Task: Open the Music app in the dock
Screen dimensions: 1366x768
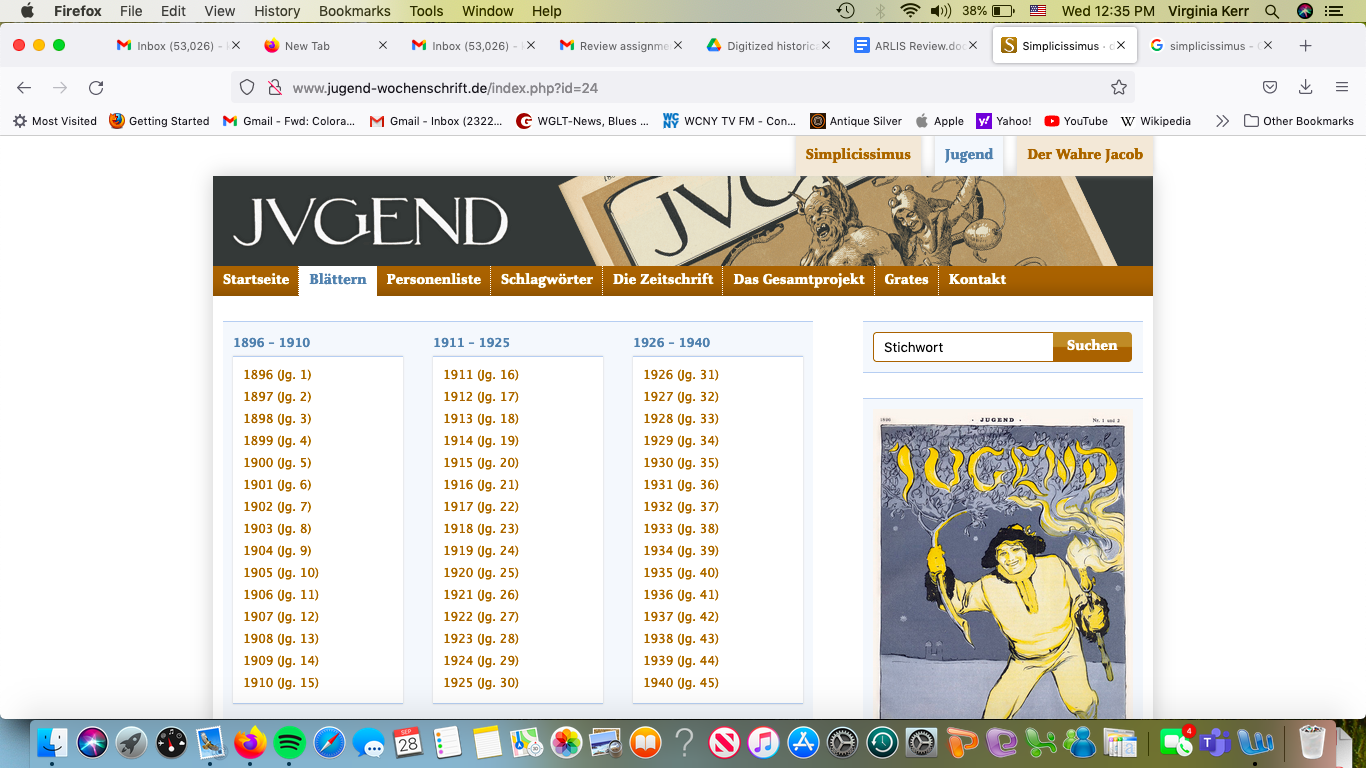Action: point(763,742)
